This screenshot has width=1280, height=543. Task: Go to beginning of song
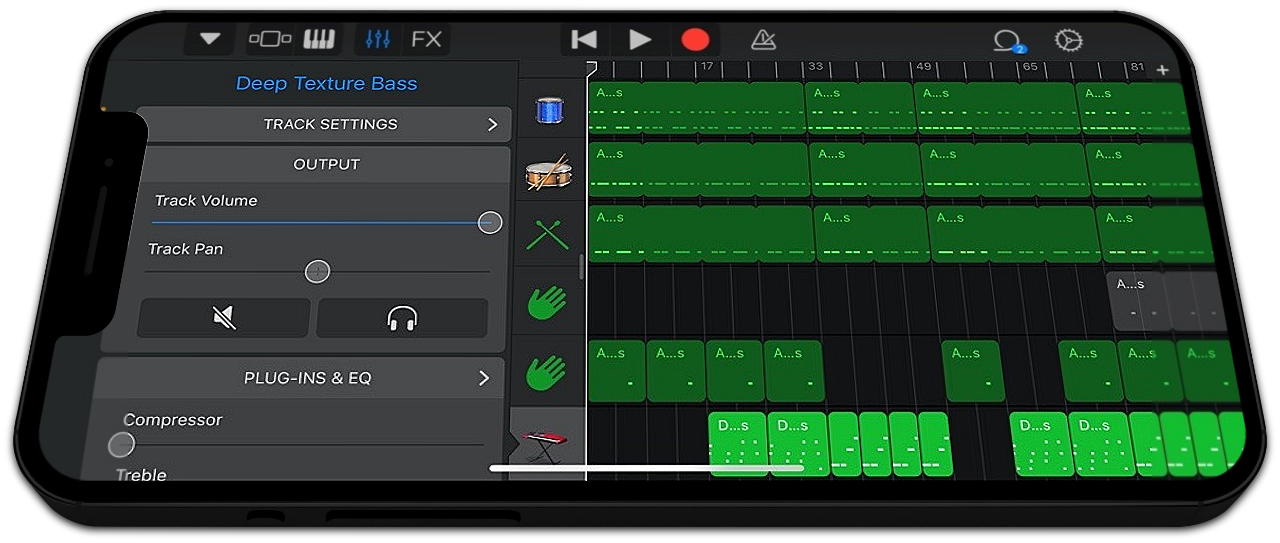(x=583, y=39)
